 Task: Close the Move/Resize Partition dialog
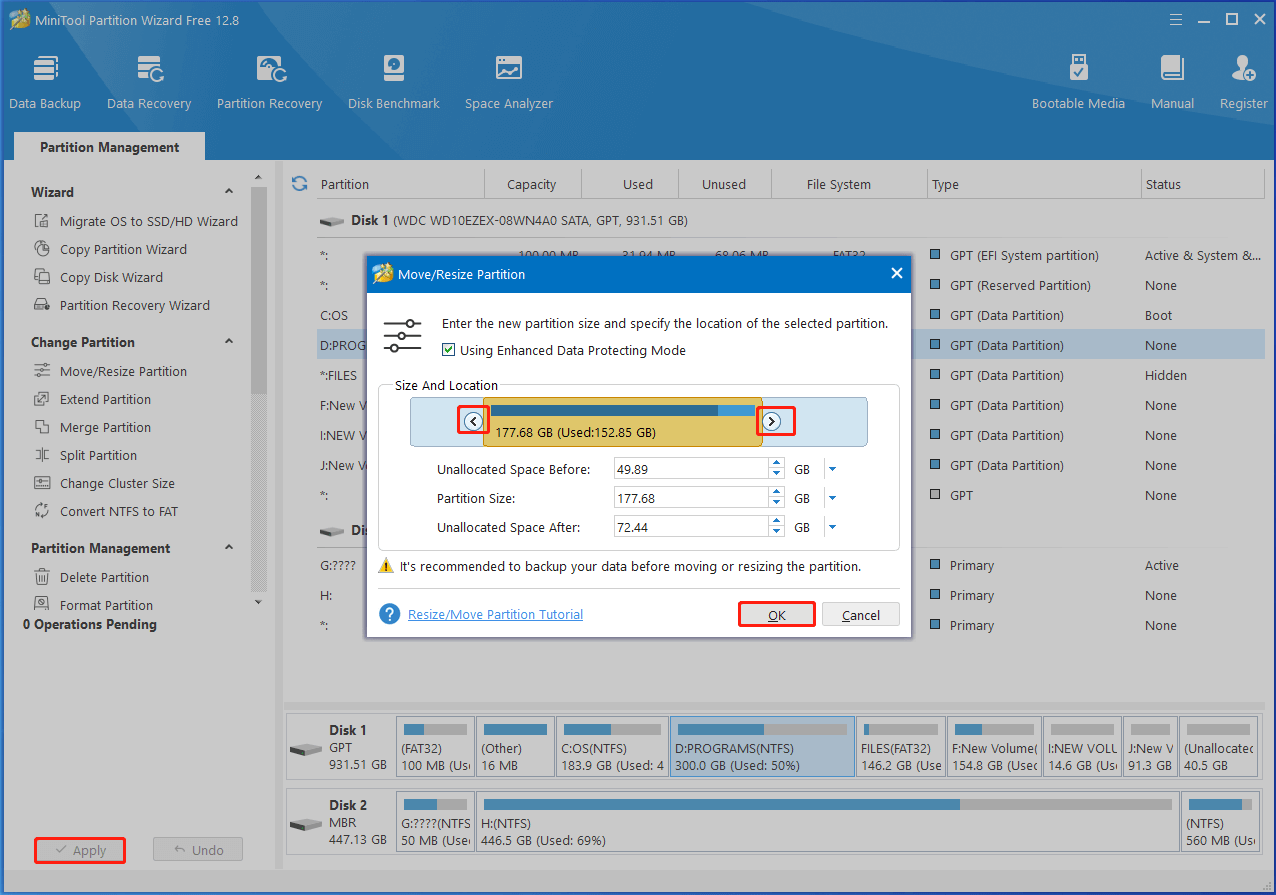click(x=896, y=273)
